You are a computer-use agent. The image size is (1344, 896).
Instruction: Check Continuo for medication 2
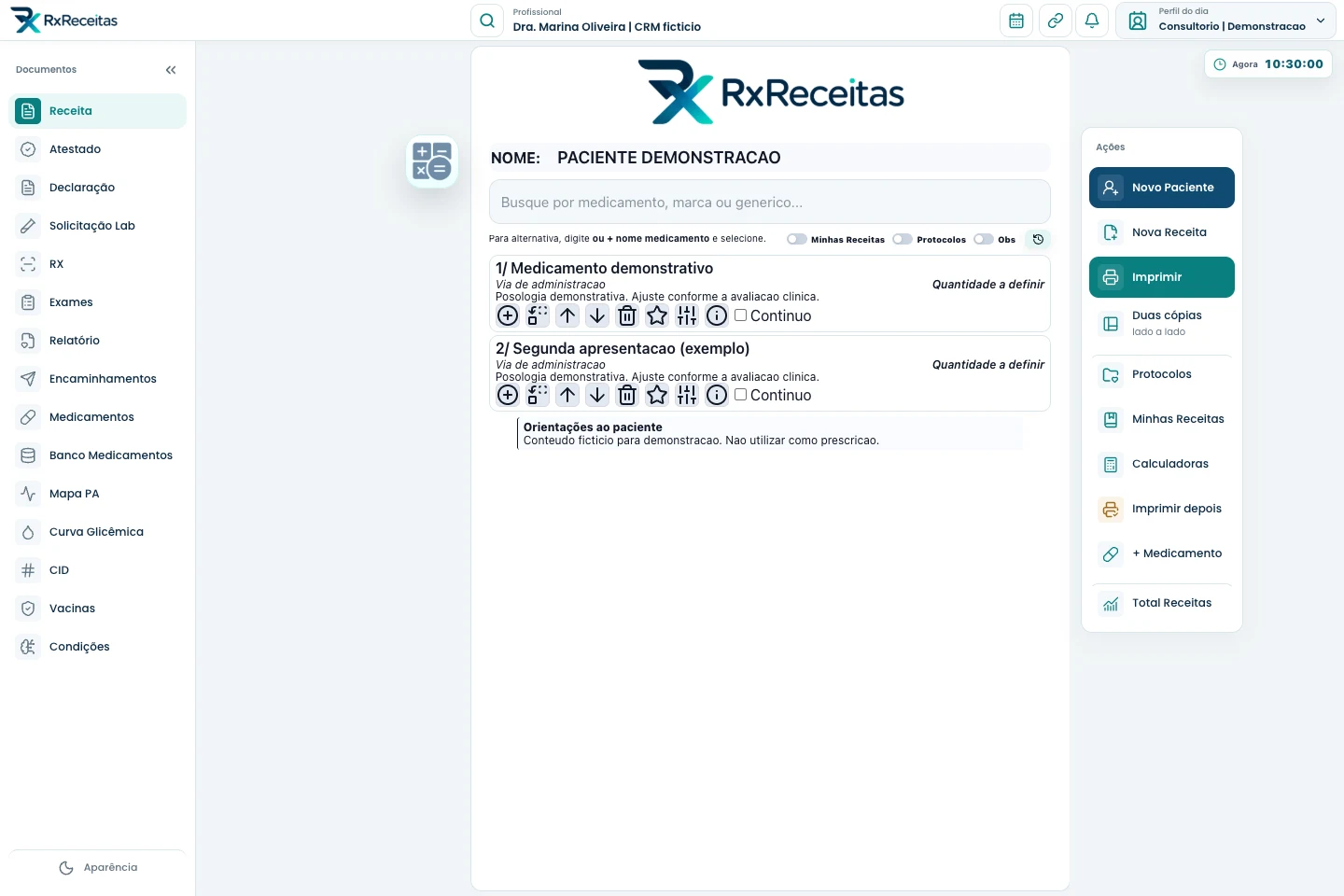(x=740, y=395)
